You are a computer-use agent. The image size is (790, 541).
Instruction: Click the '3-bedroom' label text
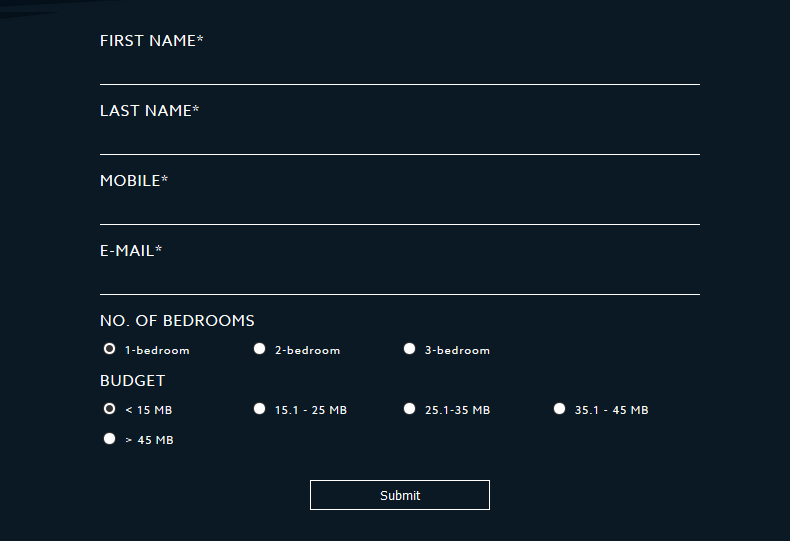click(457, 350)
